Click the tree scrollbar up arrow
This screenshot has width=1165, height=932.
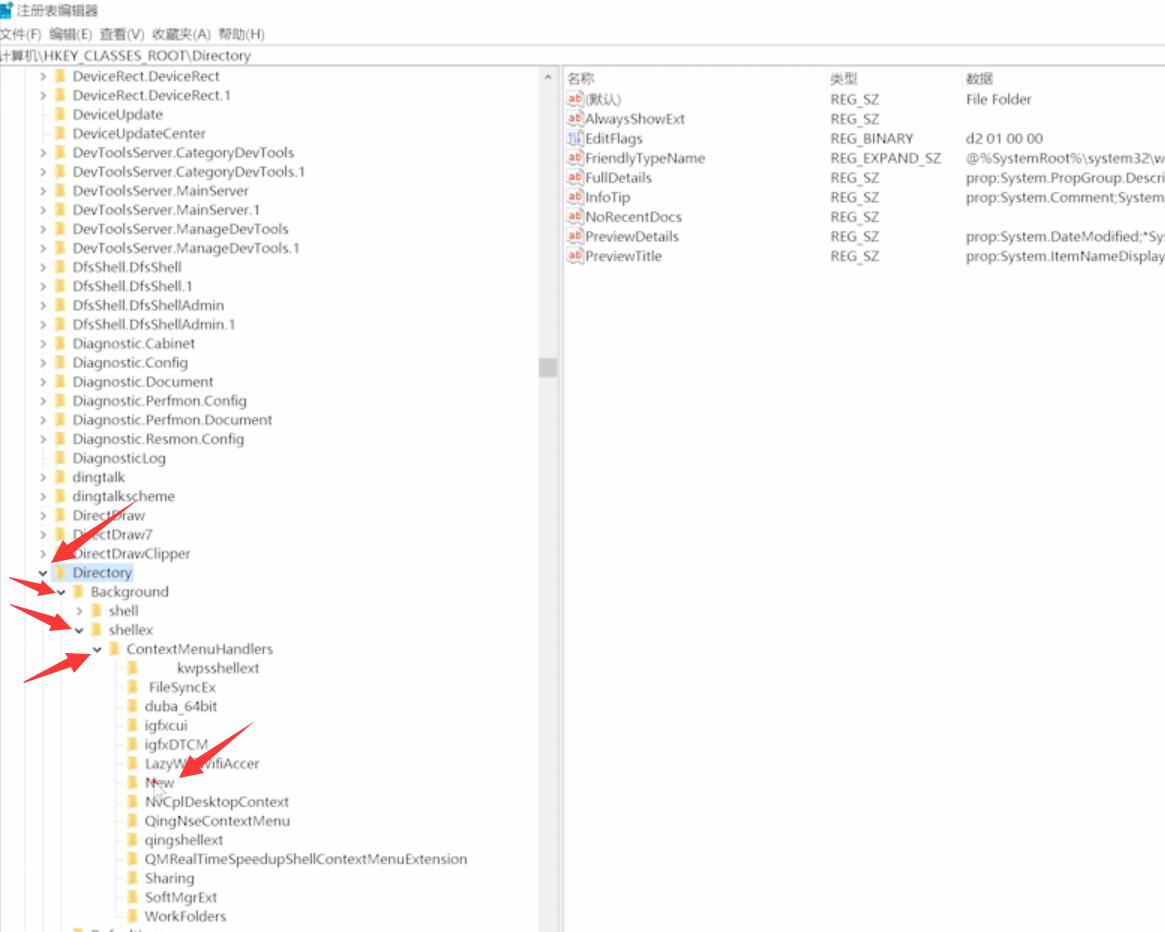(548, 77)
